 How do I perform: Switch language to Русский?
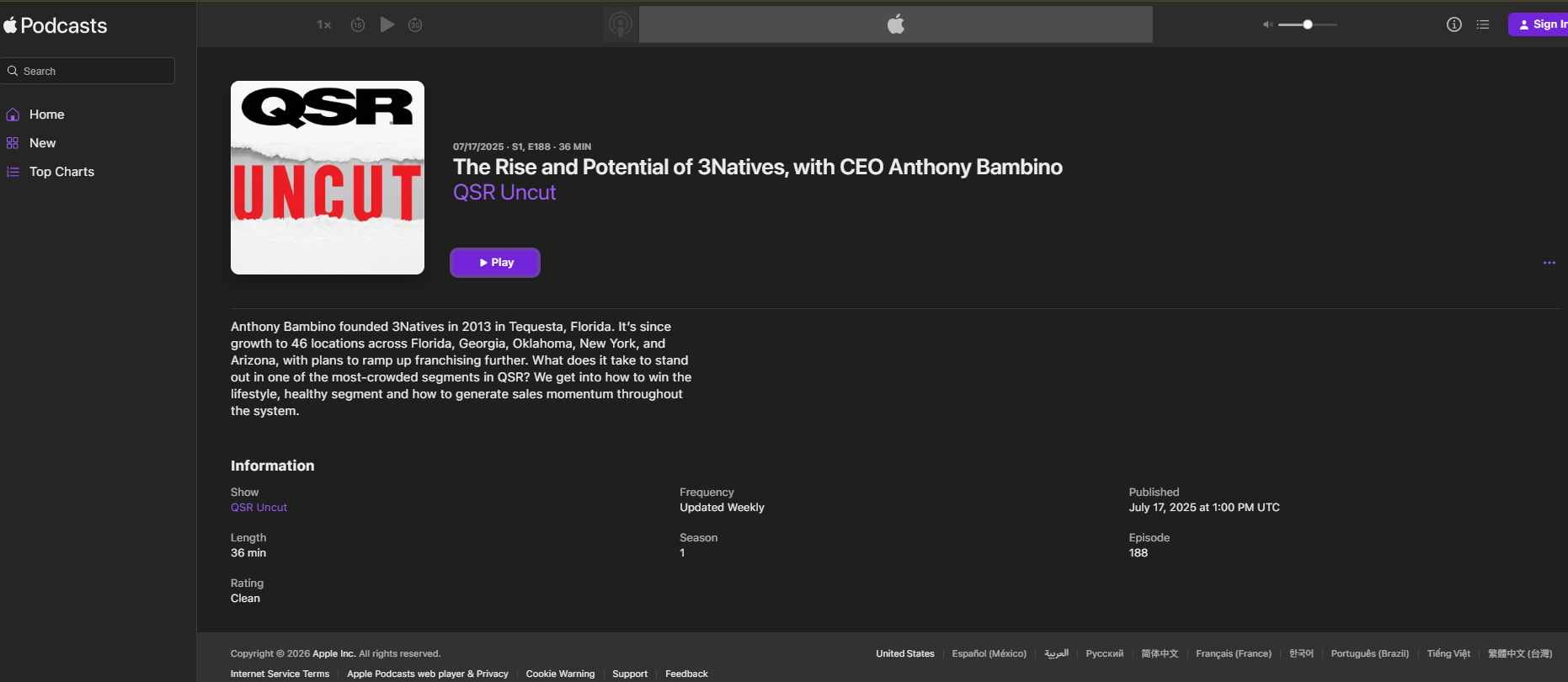click(1105, 653)
